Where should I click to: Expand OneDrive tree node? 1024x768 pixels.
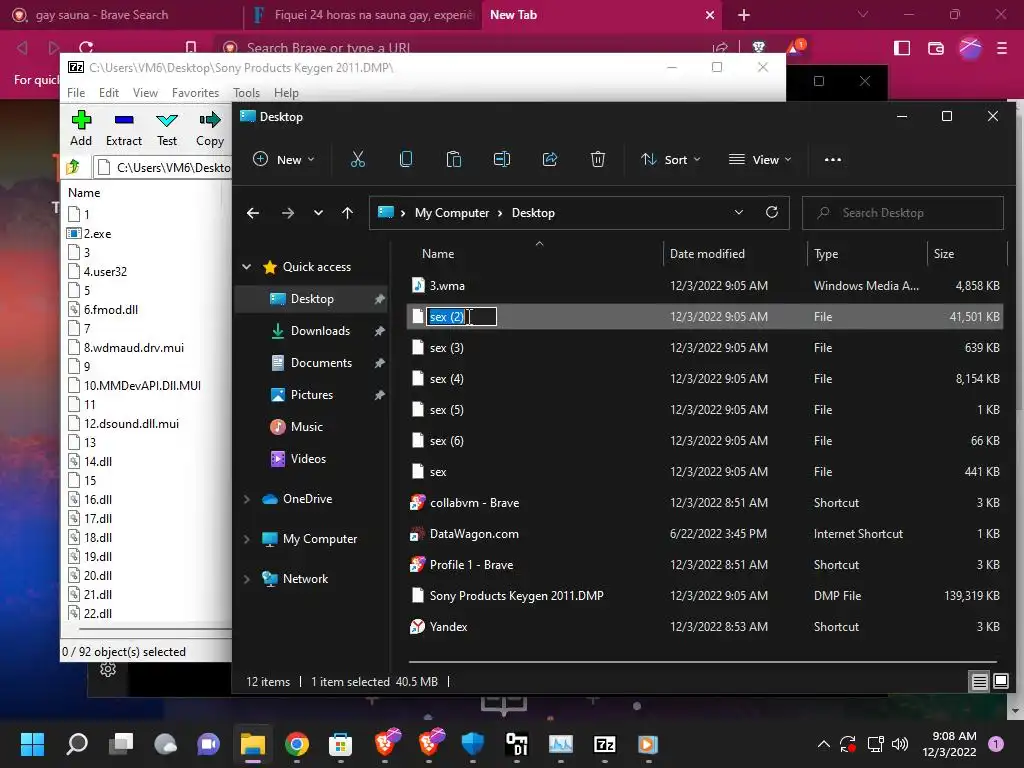247,499
